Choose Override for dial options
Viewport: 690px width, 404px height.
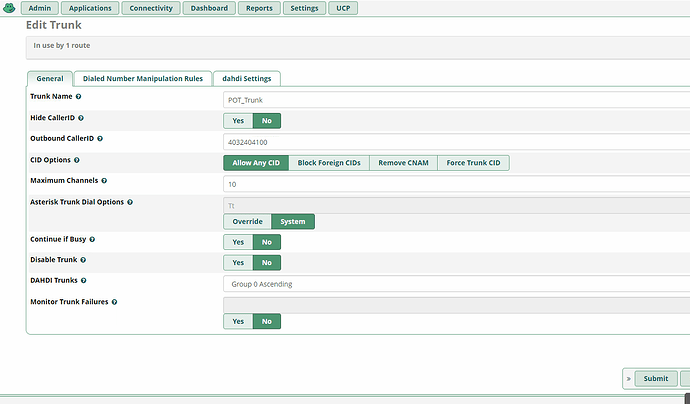click(x=247, y=221)
